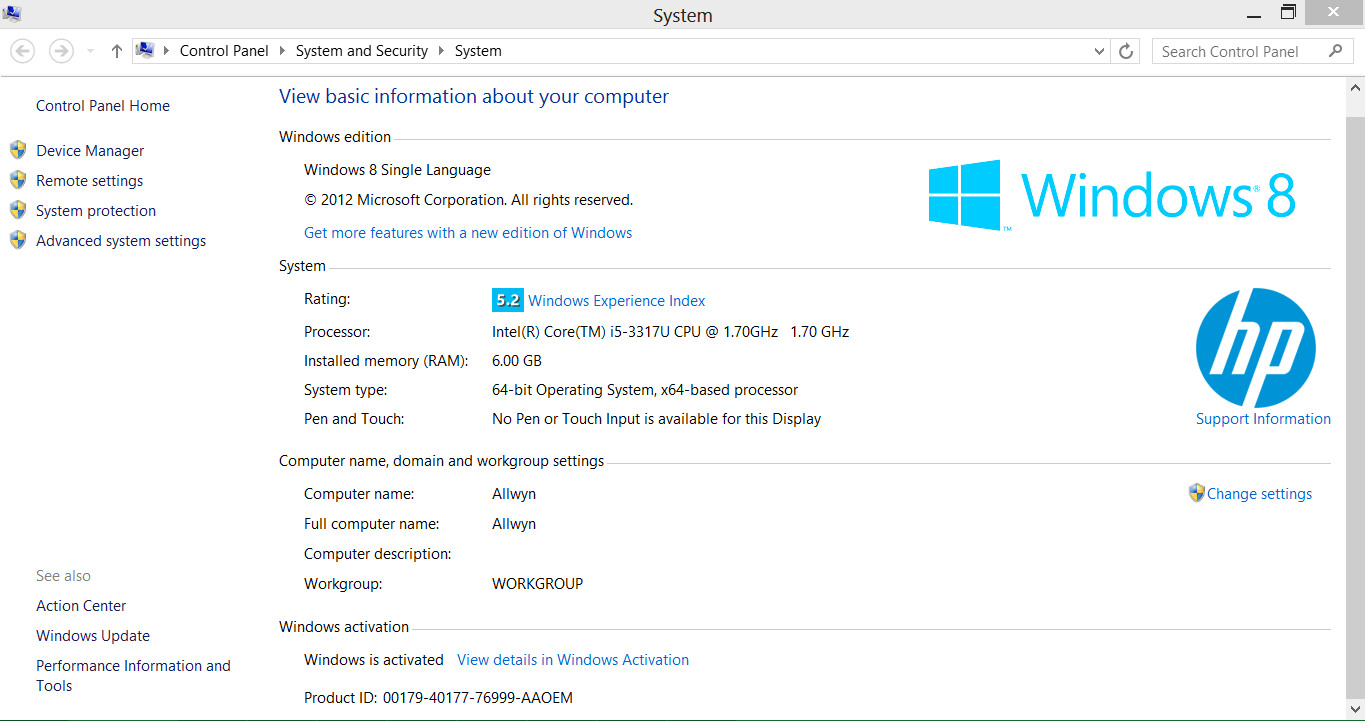The image size is (1365, 721).
Task: Open the address bar history dropdown
Action: coord(1099,51)
